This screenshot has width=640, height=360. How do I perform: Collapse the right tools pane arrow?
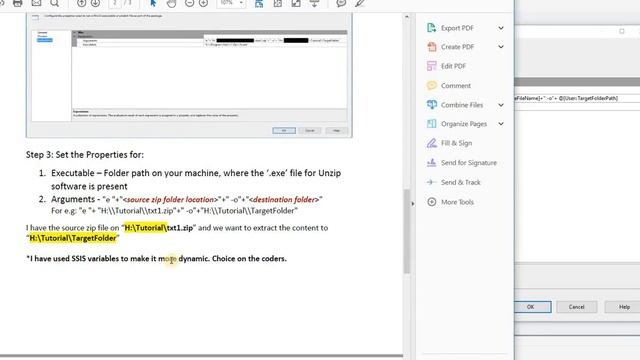[413, 203]
